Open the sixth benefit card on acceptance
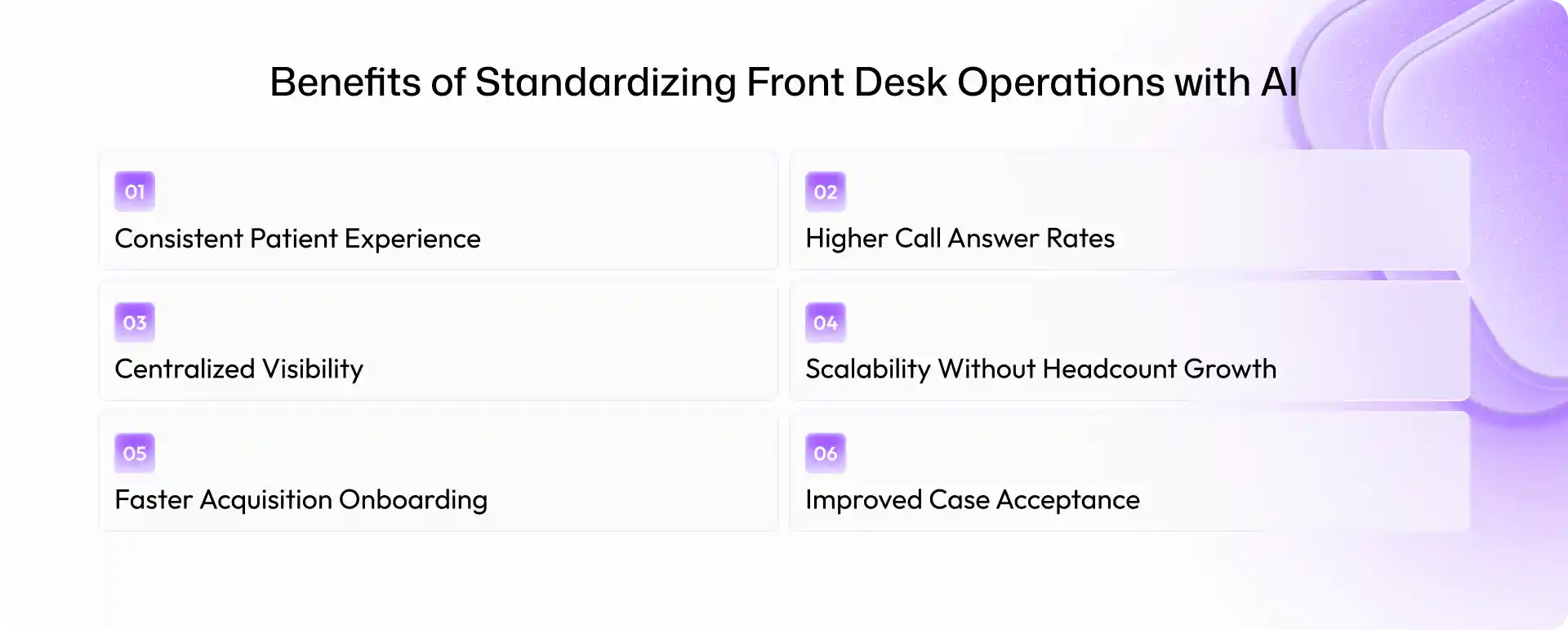Screen dimensions: 1568x630 coord(1129,471)
